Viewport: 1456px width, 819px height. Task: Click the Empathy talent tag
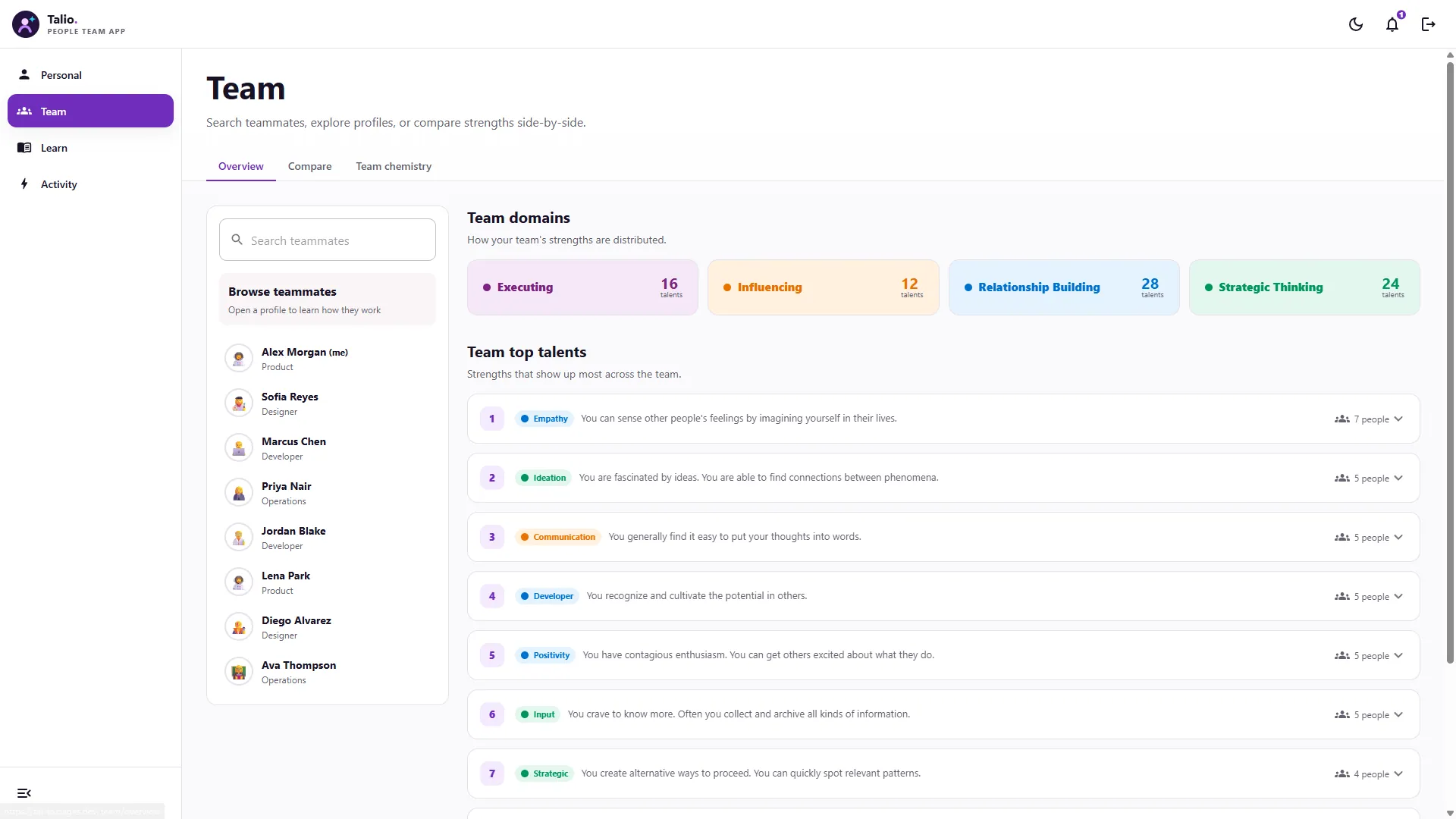(x=544, y=419)
